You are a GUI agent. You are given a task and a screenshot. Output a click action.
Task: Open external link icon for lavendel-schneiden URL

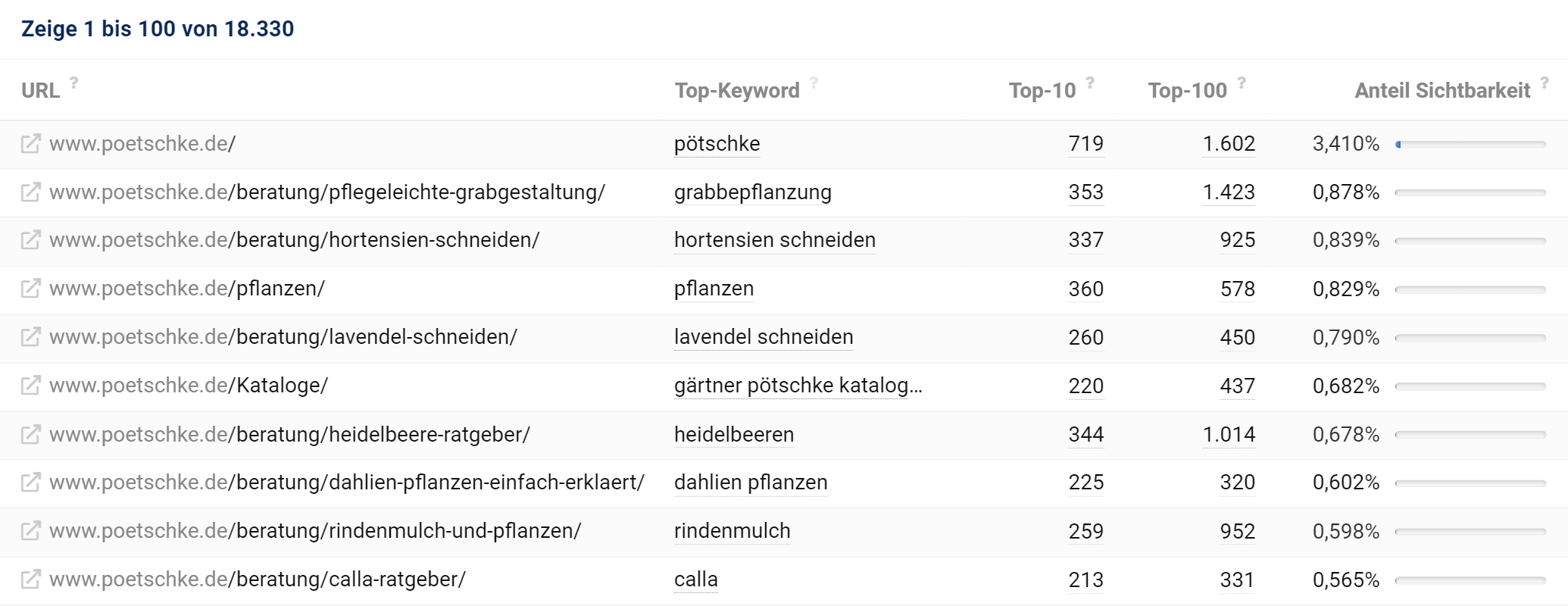coord(30,337)
